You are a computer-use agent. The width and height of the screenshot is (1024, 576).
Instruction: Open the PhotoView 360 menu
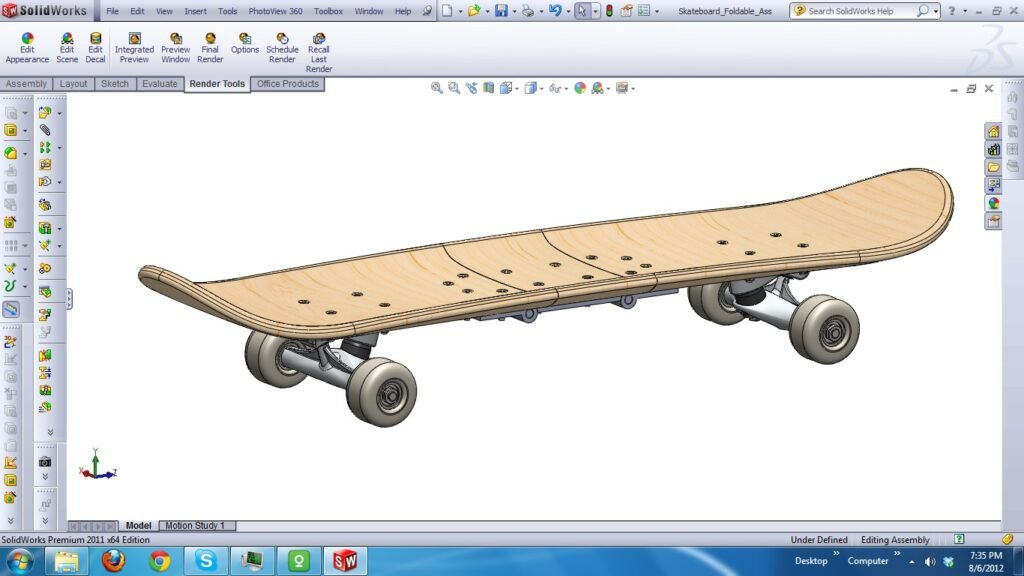coord(275,11)
